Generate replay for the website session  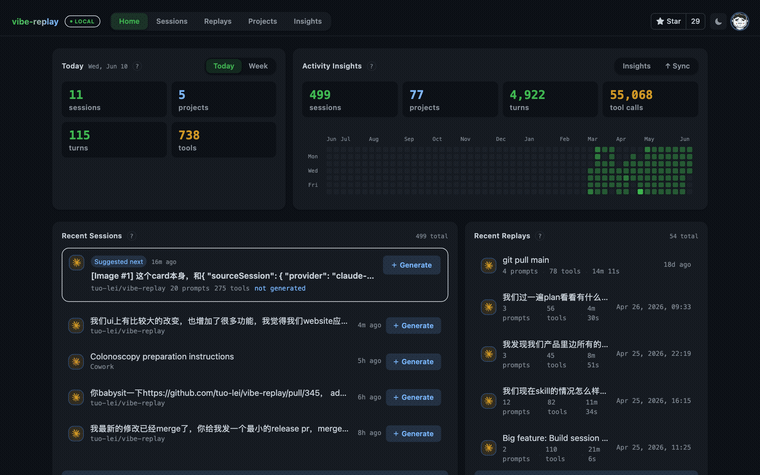413,326
